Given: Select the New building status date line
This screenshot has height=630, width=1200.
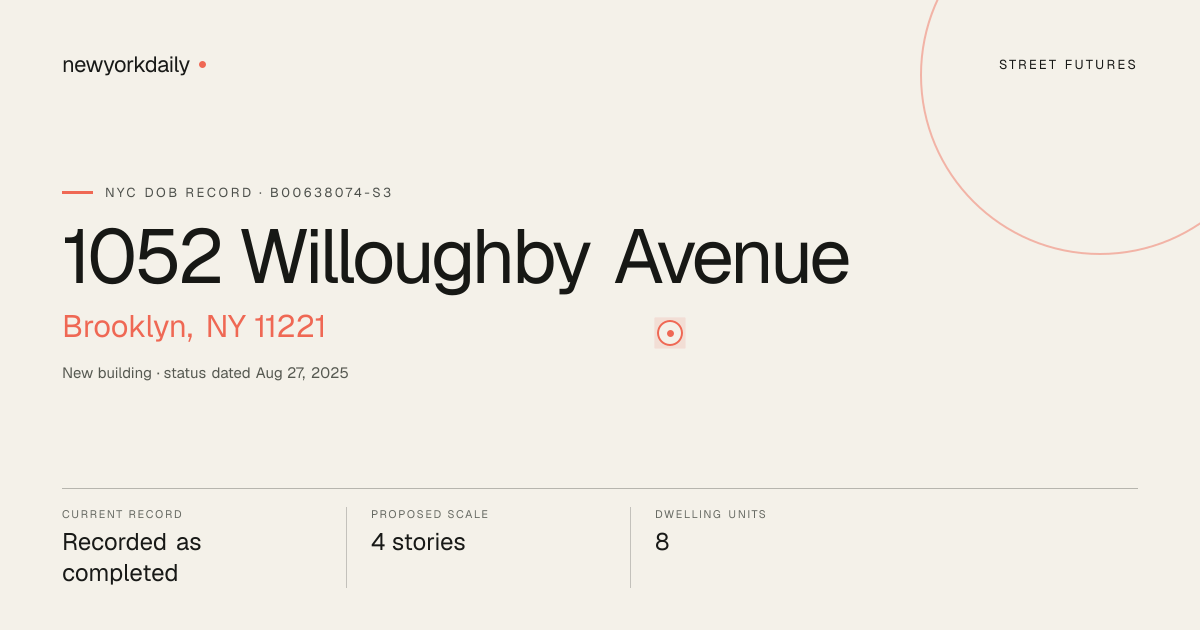Looking at the screenshot, I should coord(205,373).
